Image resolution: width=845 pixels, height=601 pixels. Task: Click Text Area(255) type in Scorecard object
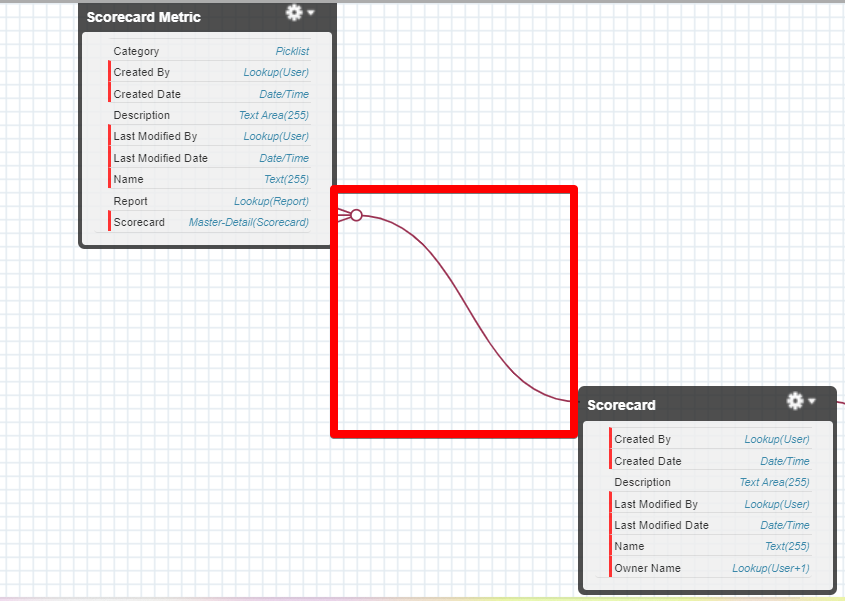click(774, 482)
